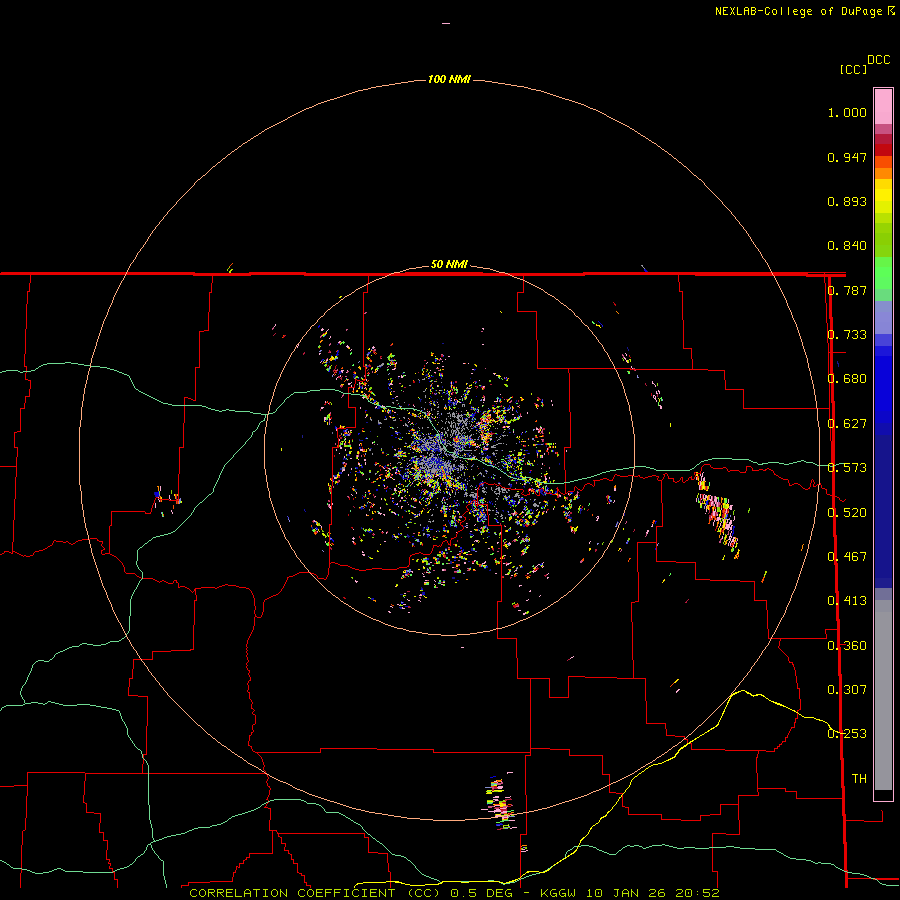The height and width of the screenshot is (900, 900).
Task: Click the 50 NMI range ring label
Action: (x=449, y=265)
